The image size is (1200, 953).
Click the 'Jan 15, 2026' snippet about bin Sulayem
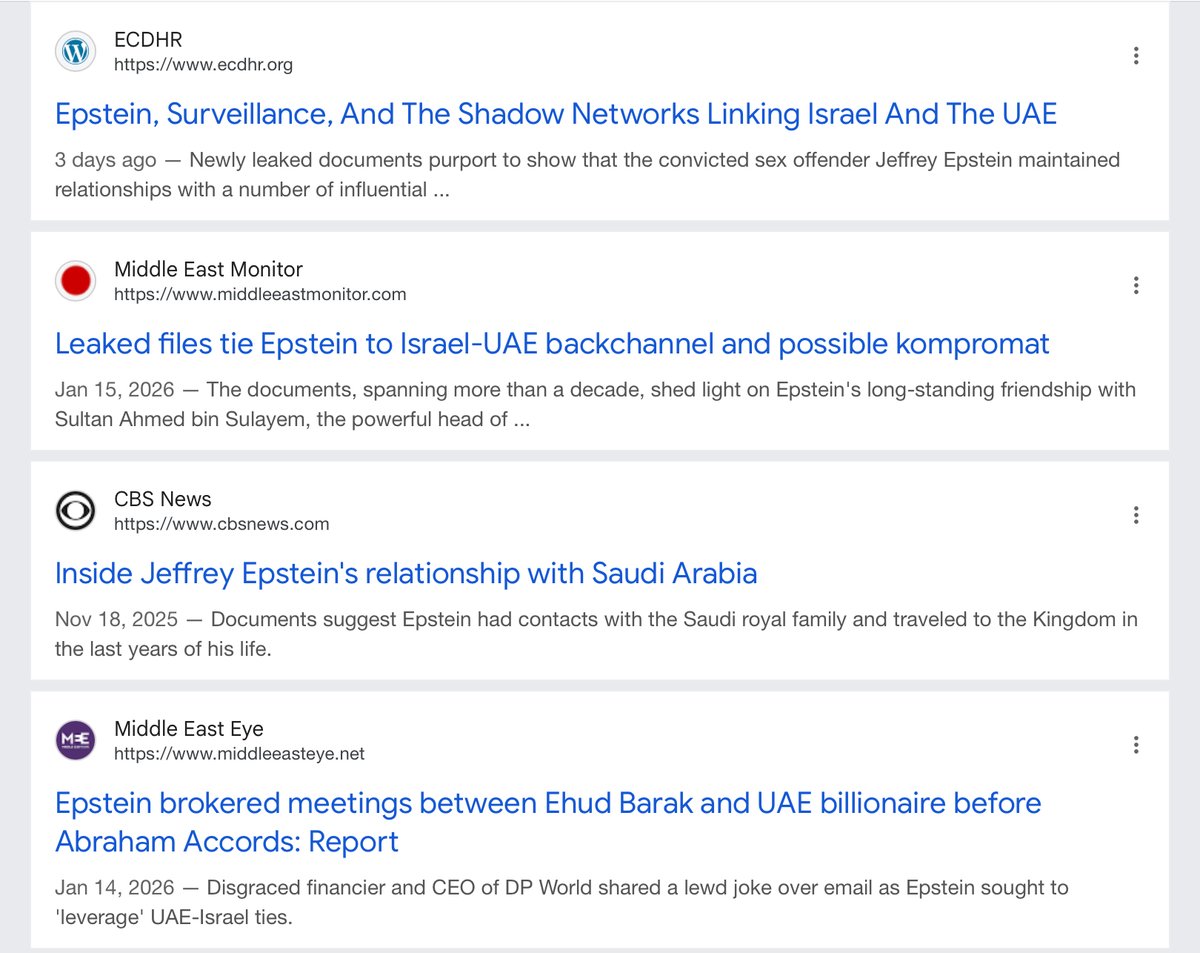tap(595, 405)
